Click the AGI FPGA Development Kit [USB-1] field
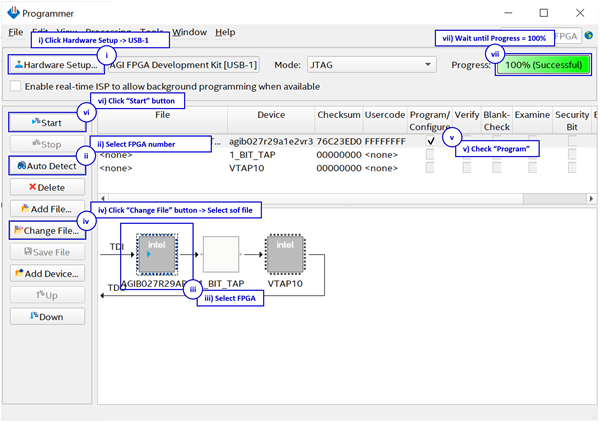 184,65
